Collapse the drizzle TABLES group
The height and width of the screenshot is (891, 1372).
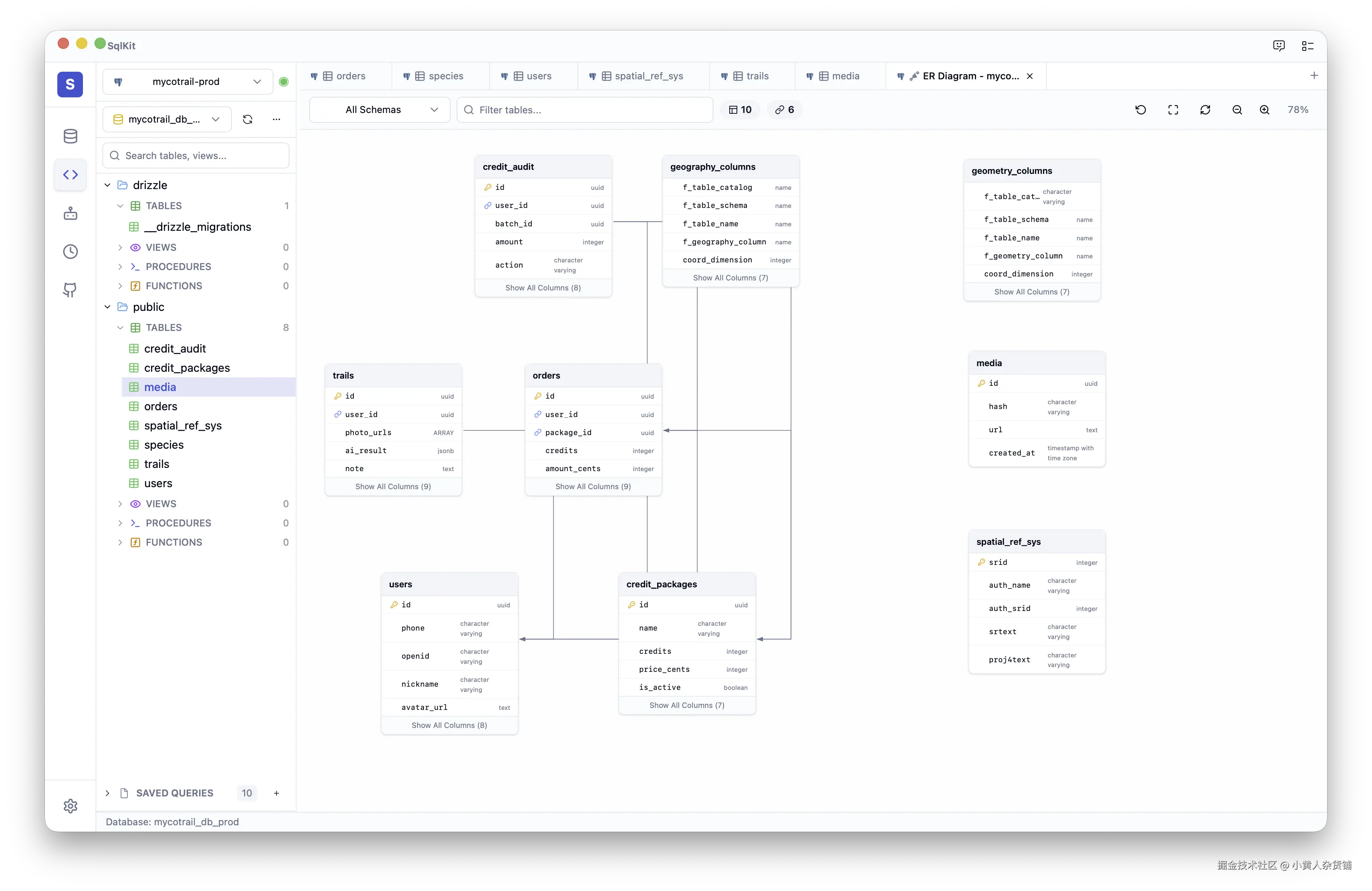120,206
